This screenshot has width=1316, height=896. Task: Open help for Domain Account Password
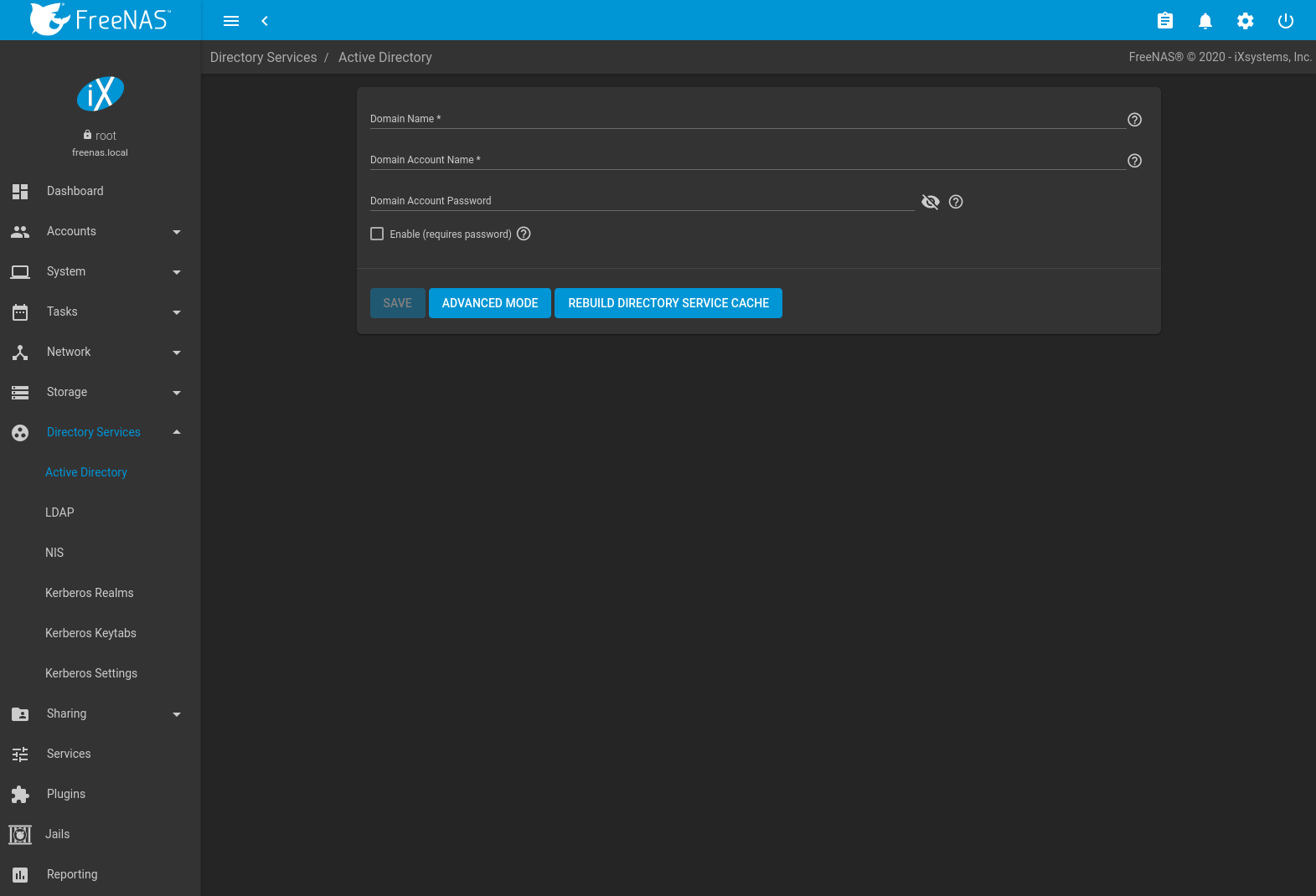pos(955,202)
